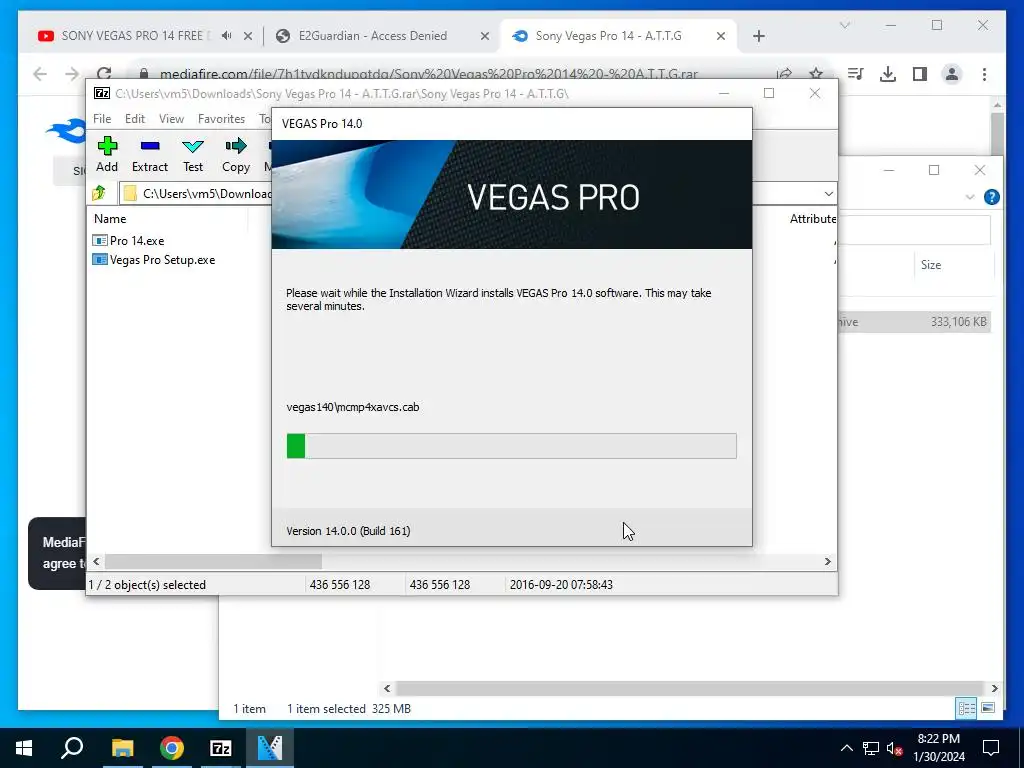
Task: Click the muted volume tray icon
Action: [895, 748]
